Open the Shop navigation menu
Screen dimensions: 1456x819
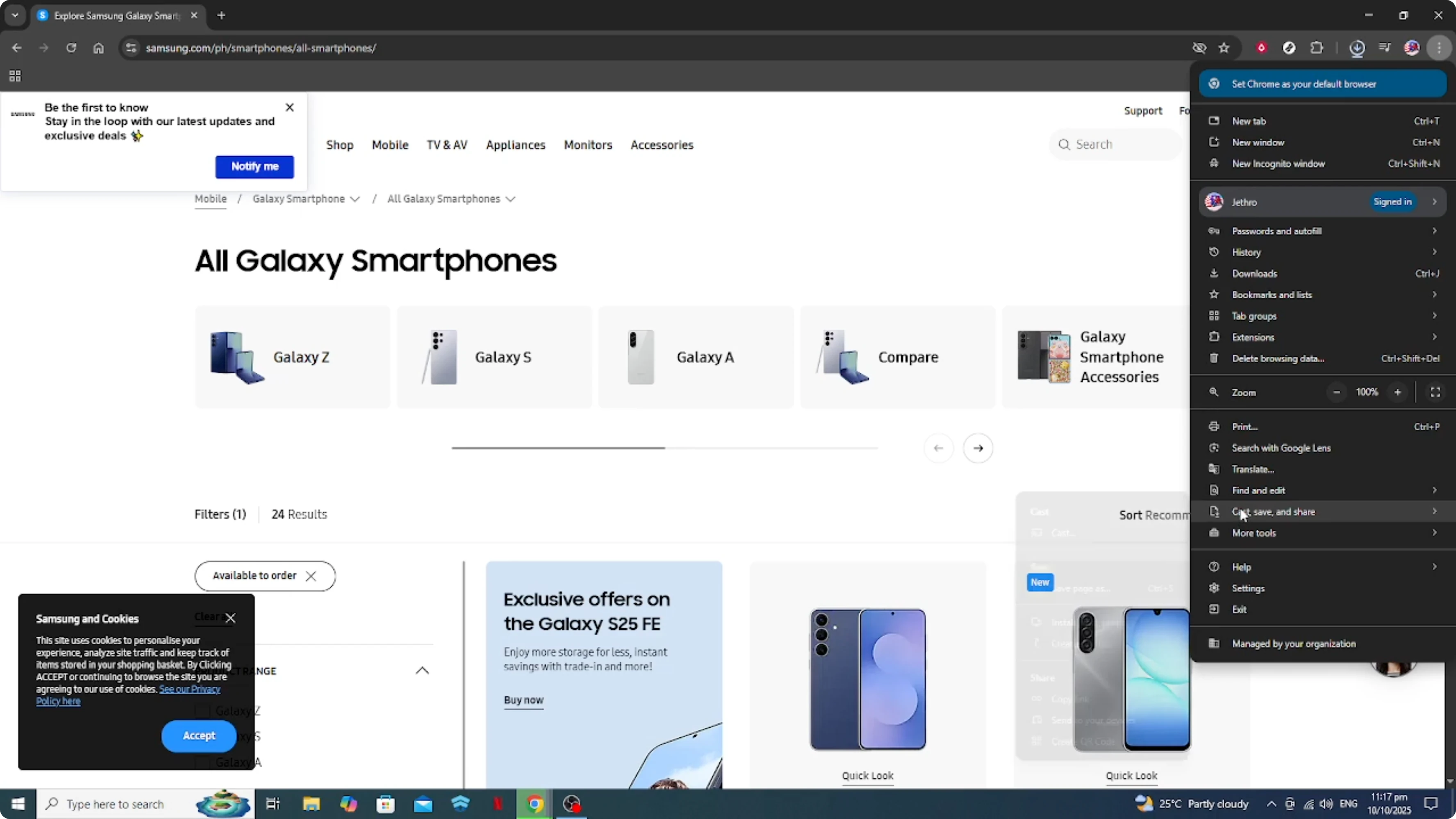click(x=340, y=145)
